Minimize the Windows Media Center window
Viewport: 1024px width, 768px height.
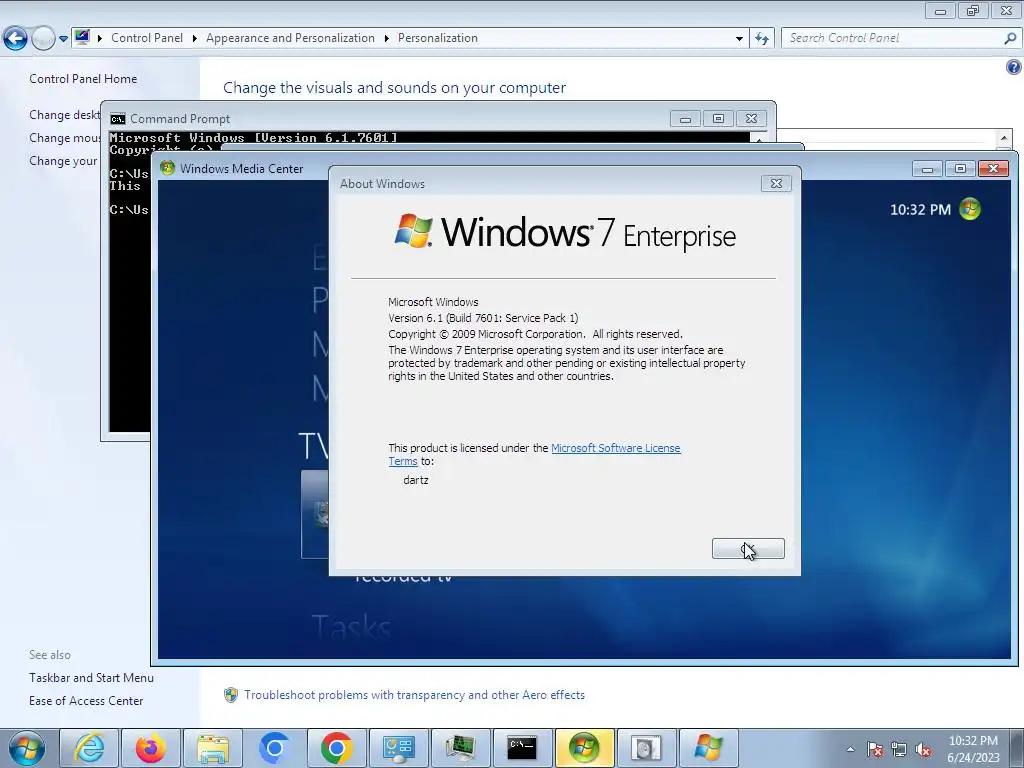point(927,169)
